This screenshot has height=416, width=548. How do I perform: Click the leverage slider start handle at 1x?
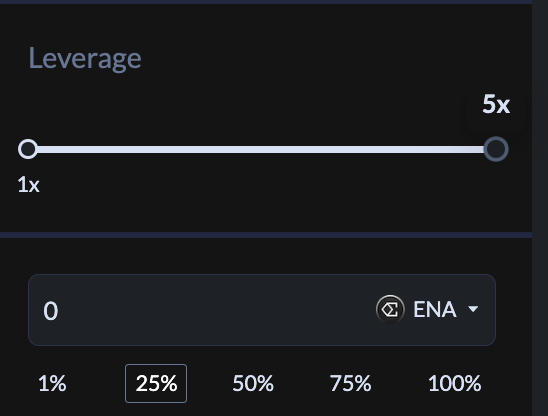point(28,149)
